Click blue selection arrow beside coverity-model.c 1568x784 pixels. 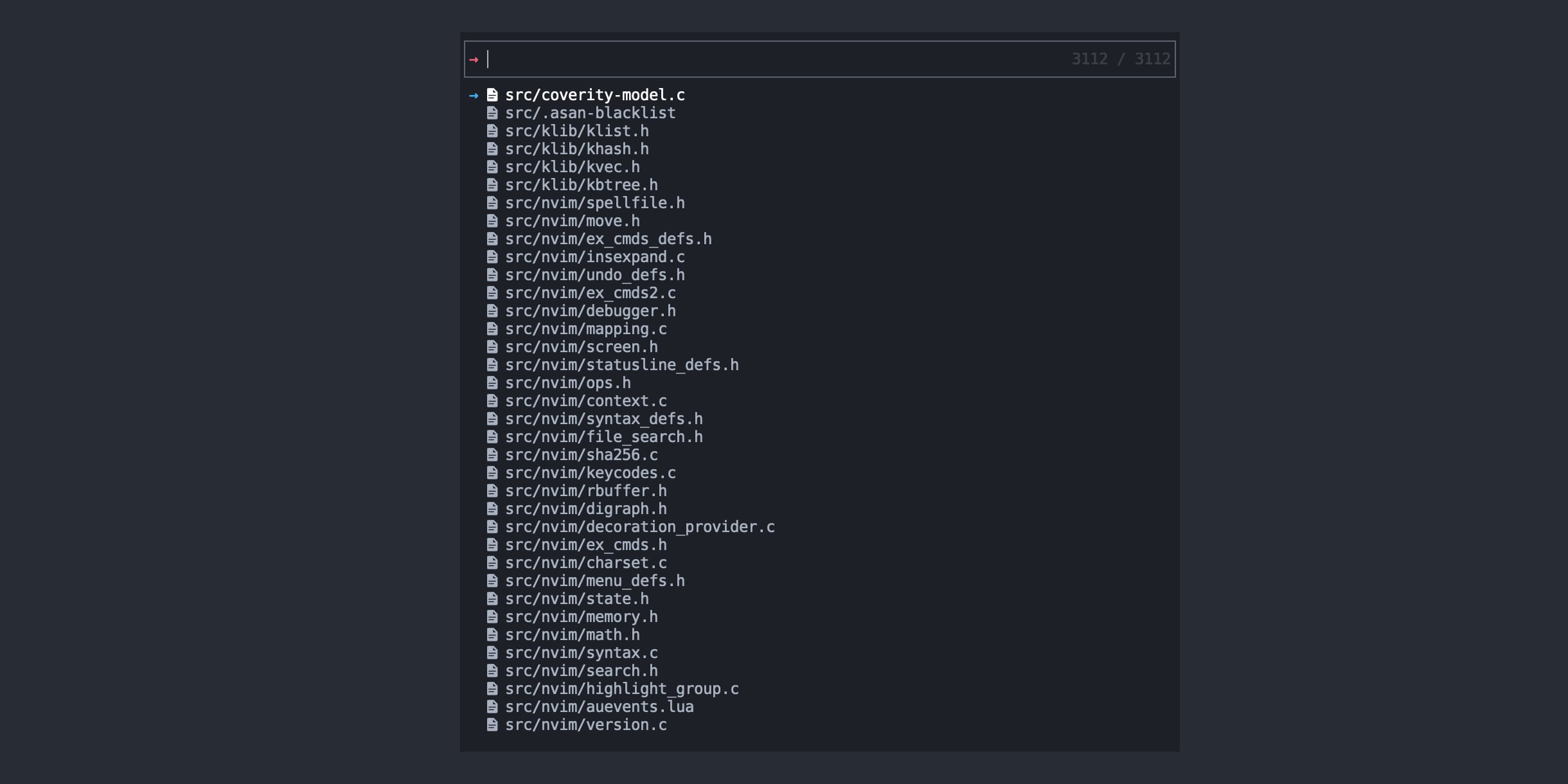[474, 96]
